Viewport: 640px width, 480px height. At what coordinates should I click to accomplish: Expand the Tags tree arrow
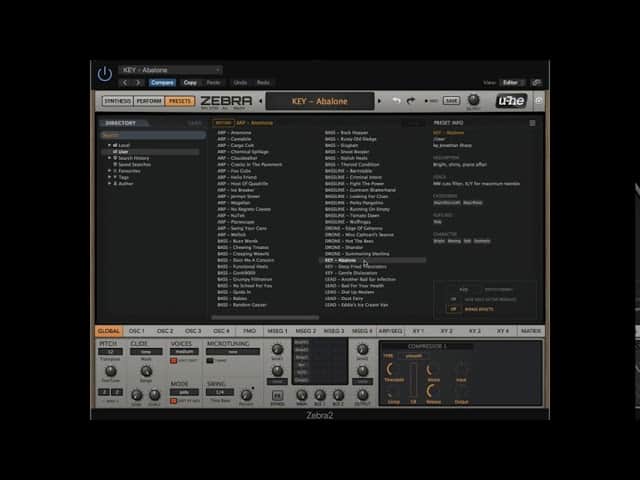[109, 177]
